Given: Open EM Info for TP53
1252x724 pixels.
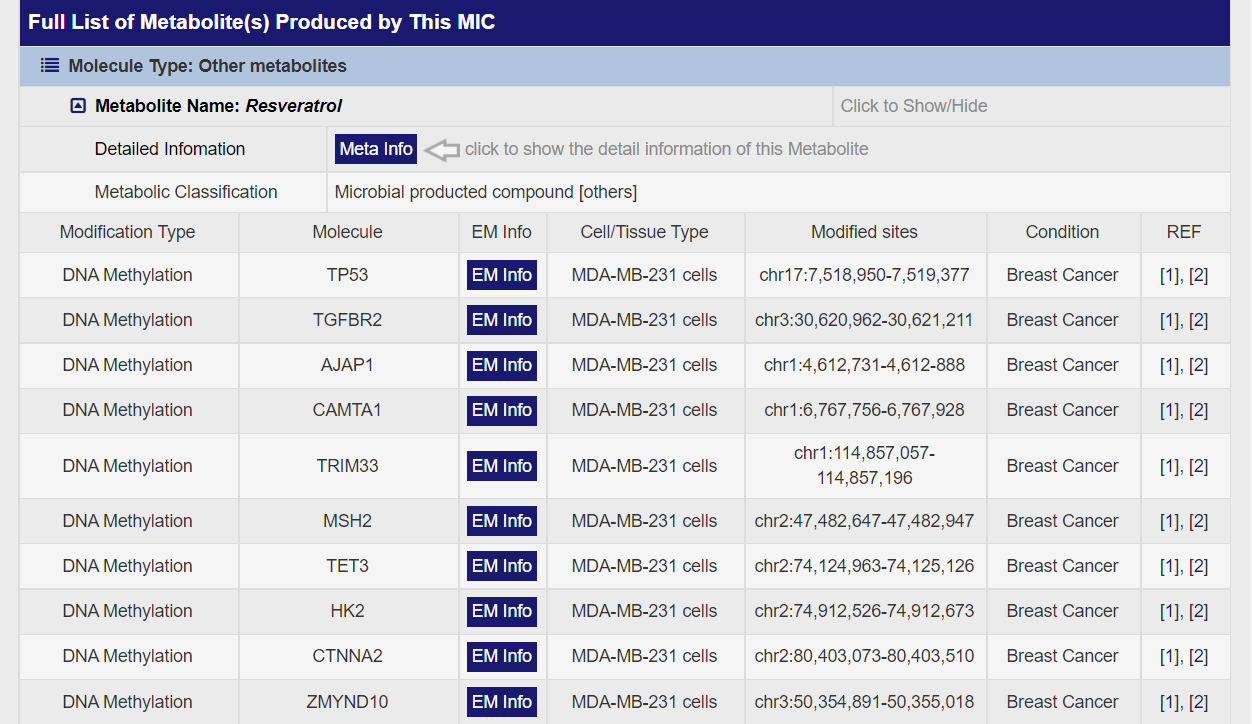Looking at the screenshot, I should click(502, 275).
